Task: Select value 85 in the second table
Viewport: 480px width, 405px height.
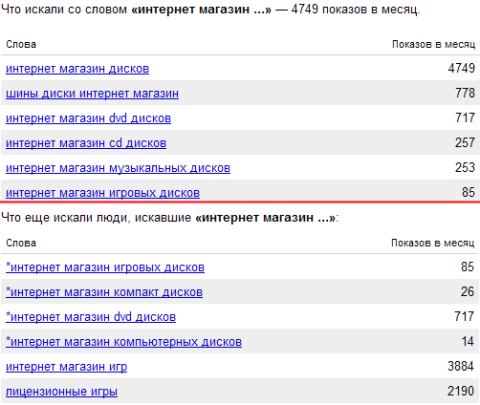Action: point(467,267)
